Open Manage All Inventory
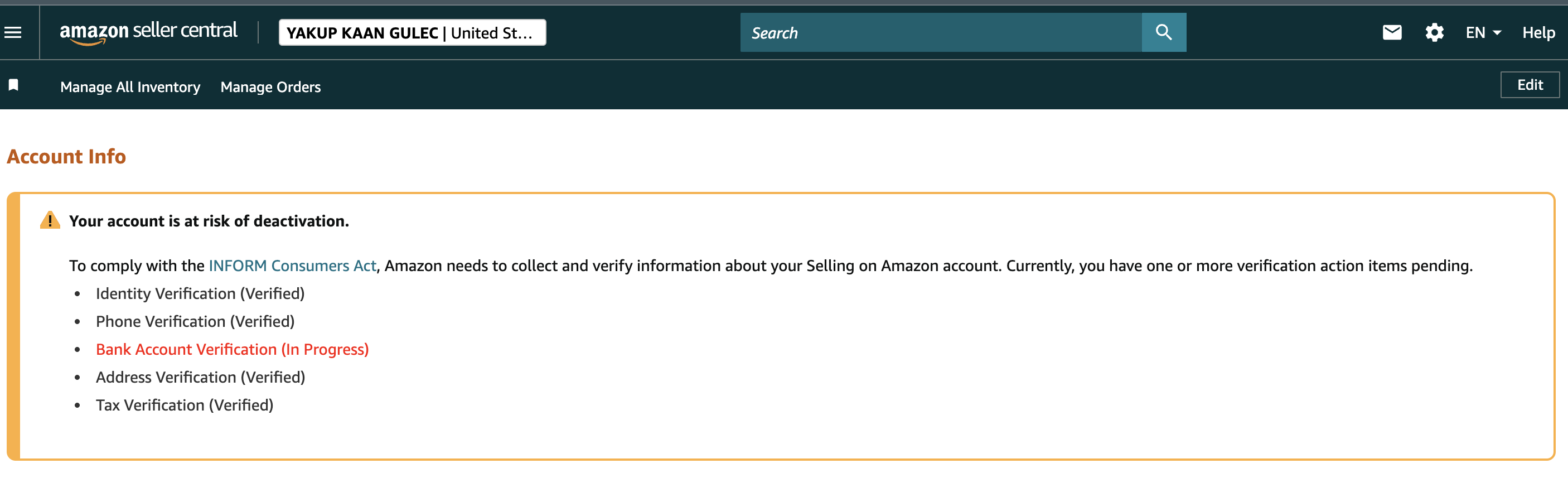1568x502 pixels. pos(130,86)
